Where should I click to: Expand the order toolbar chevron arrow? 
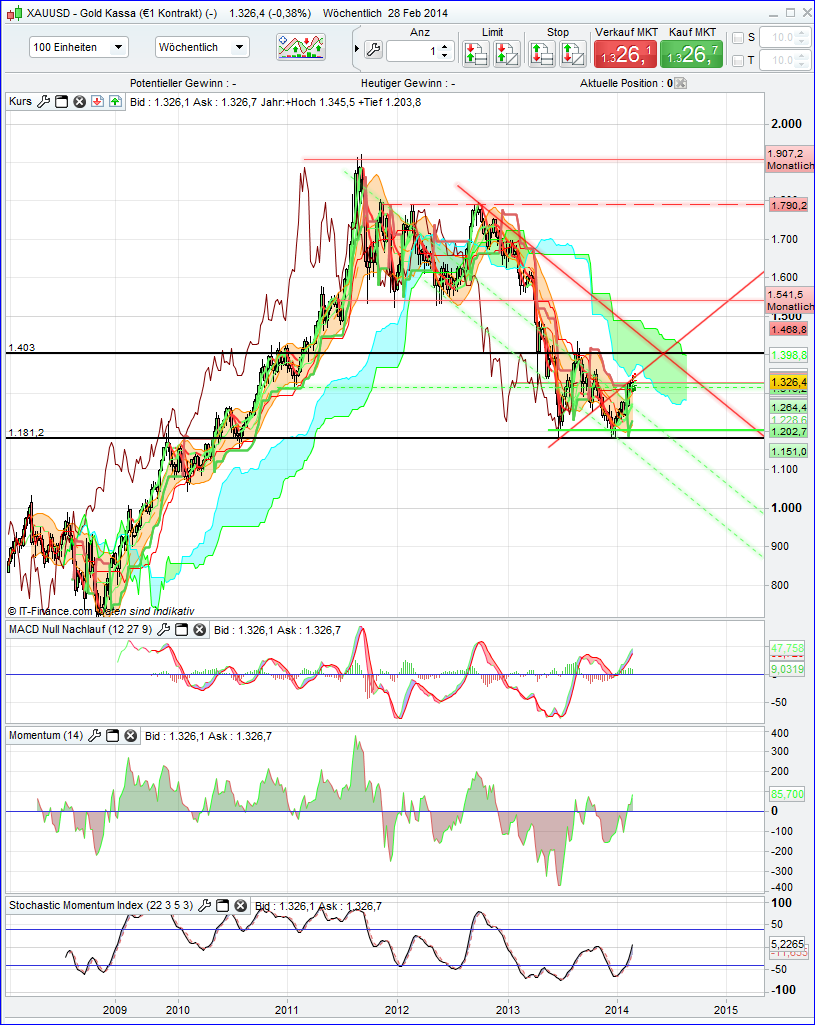pos(356,48)
